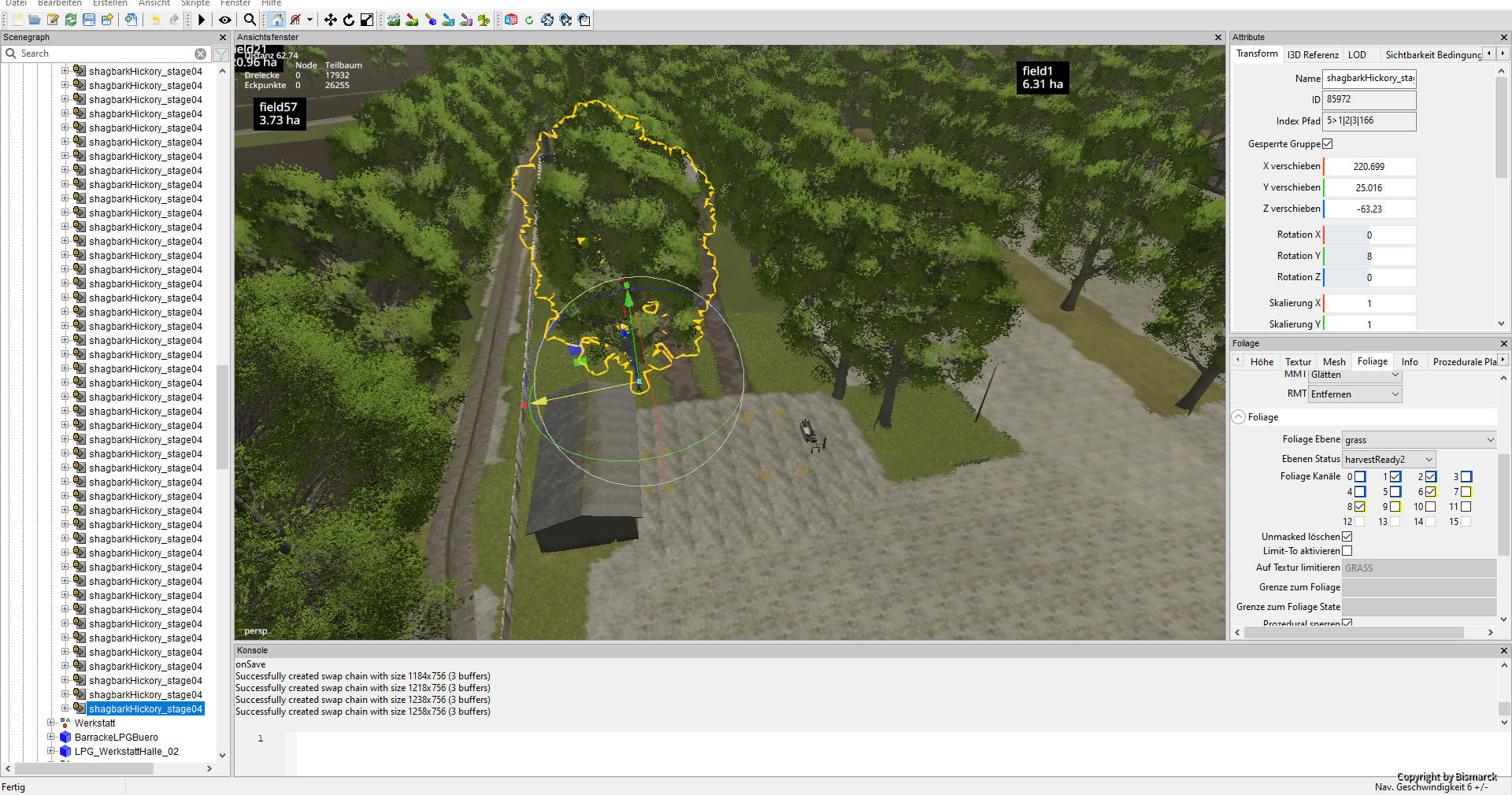Expand the Werkstatt tree node
Image resolution: width=1512 pixels, height=795 pixels.
click(x=51, y=723)
